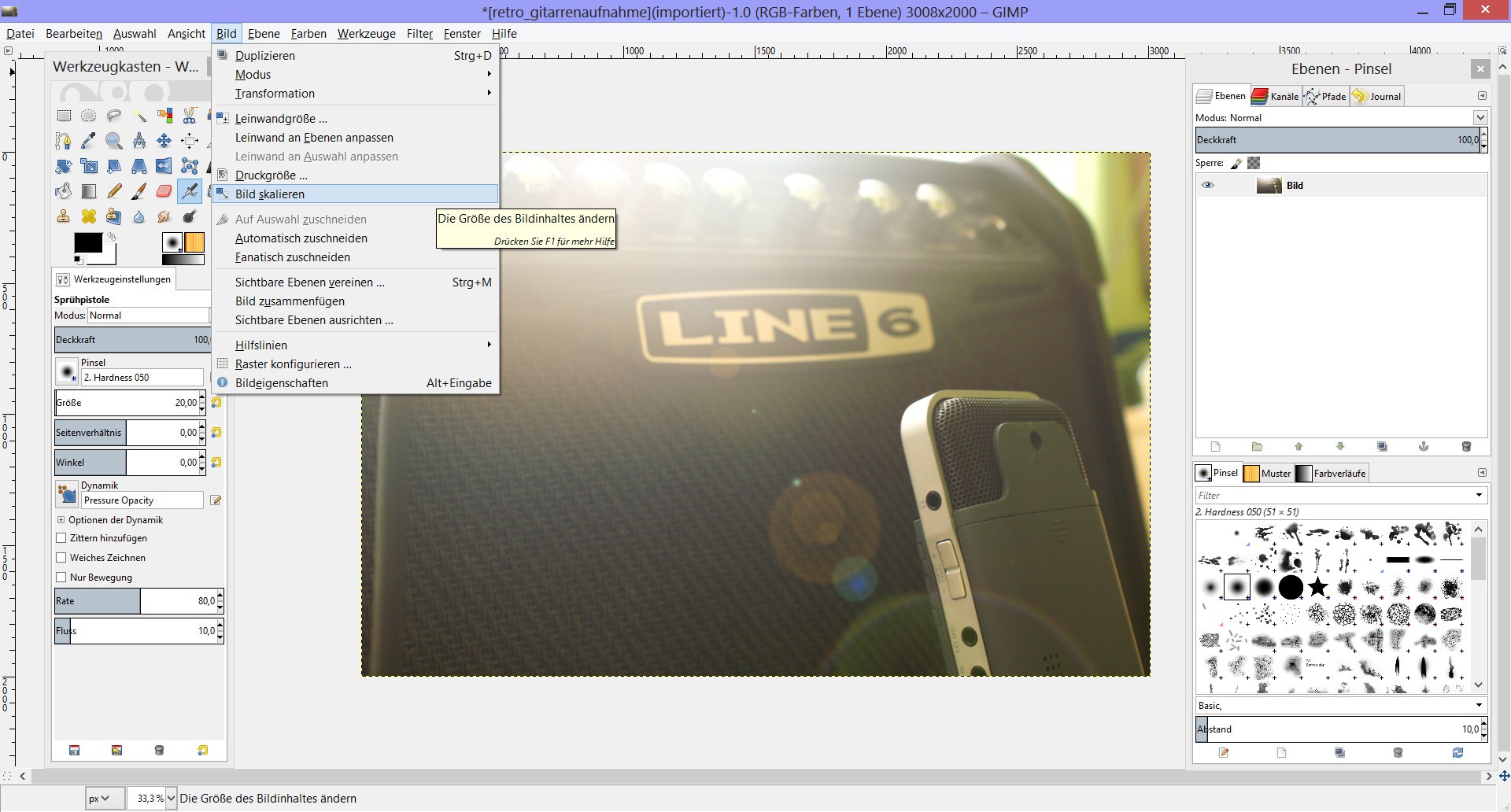Screen dimensions: 1511x812
Task: Select the Paintbrush tool
Action: tap(139, 191)
